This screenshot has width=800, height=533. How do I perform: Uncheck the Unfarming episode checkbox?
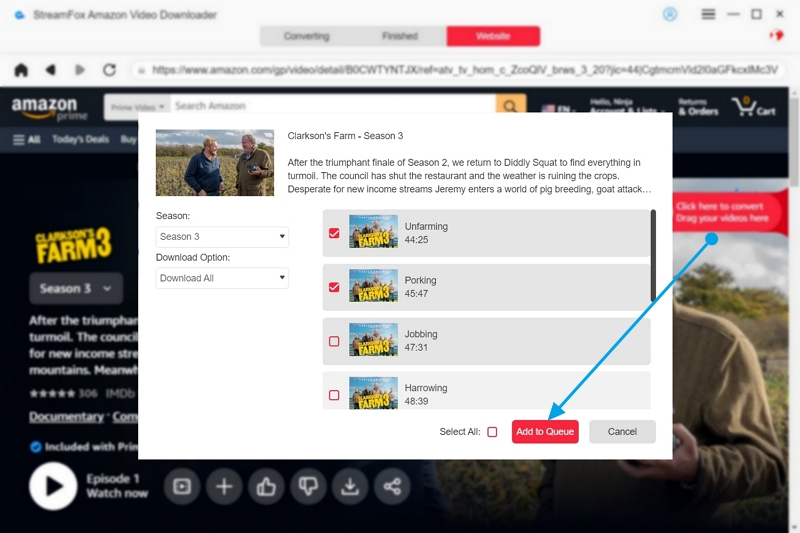pos(334,233)
